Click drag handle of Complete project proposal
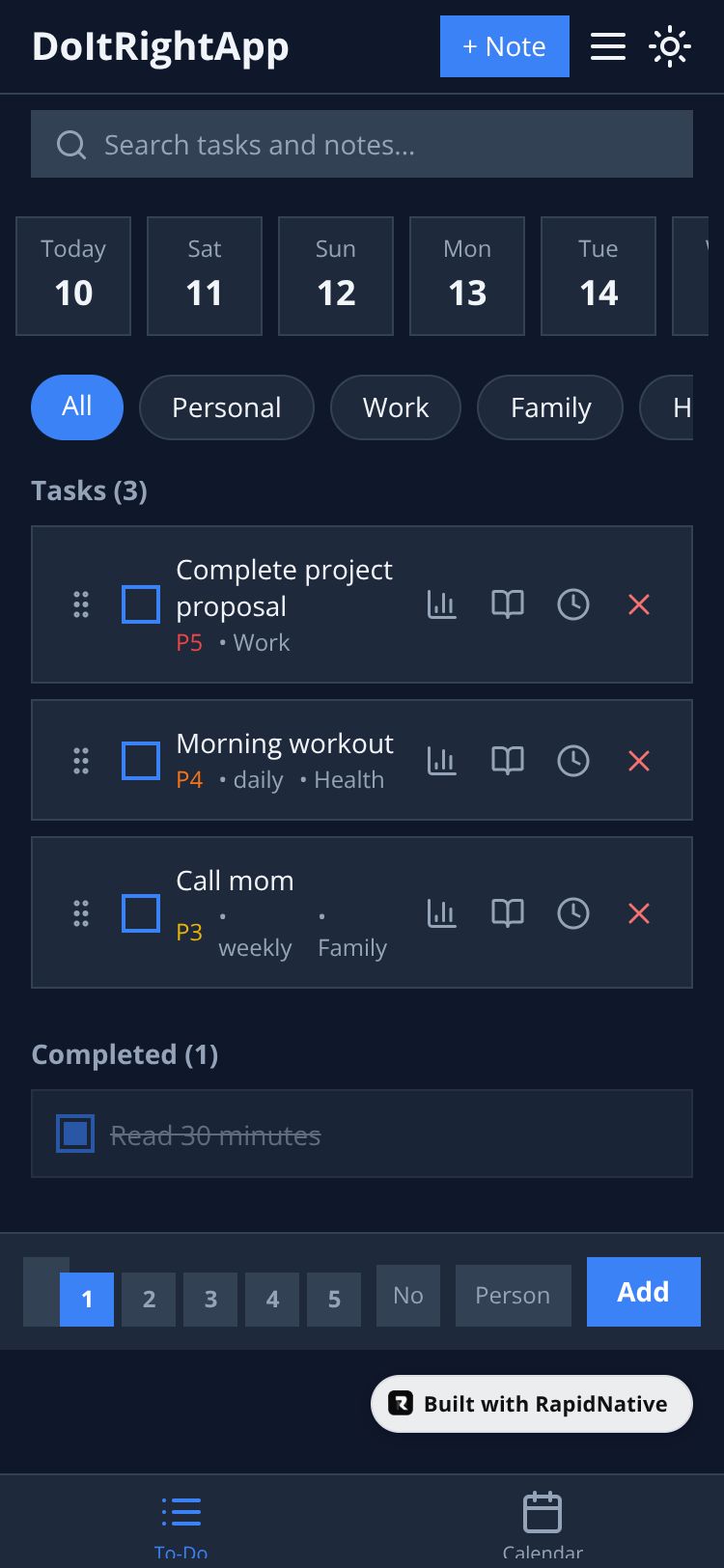724x1568 pixels. (81, 604)
